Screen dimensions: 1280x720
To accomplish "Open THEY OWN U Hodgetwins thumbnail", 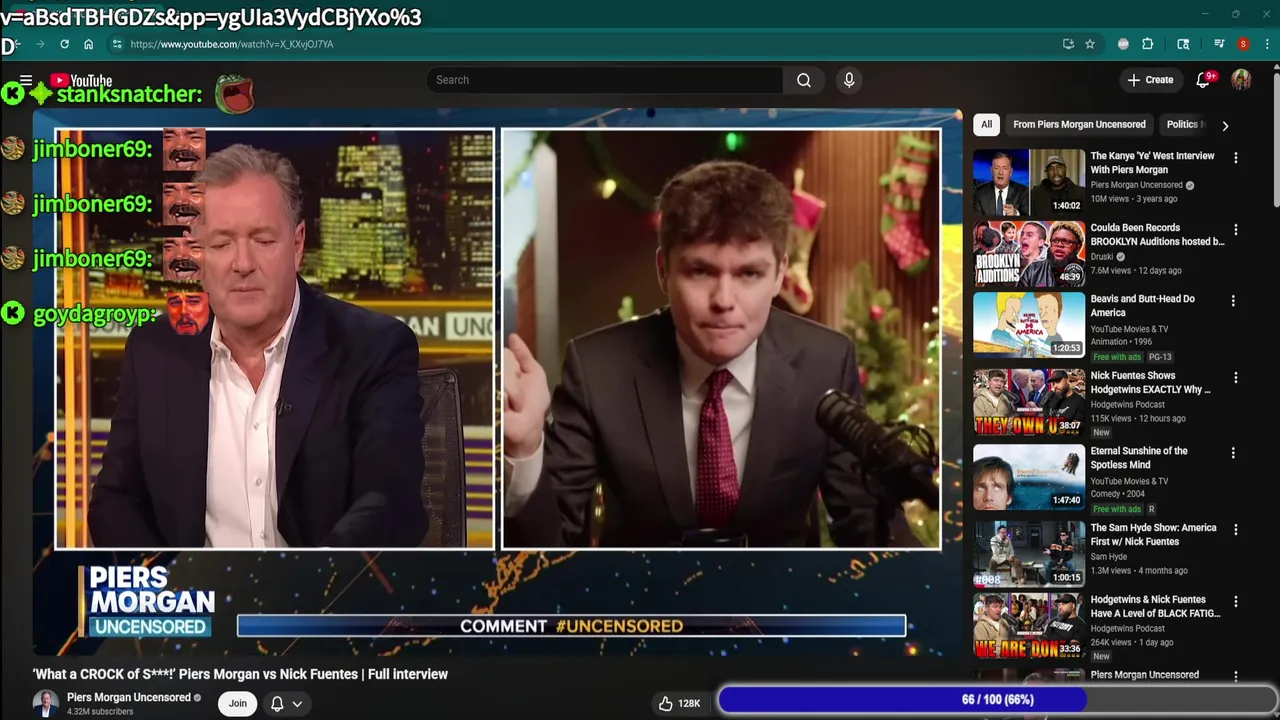I will [1029, 402].
